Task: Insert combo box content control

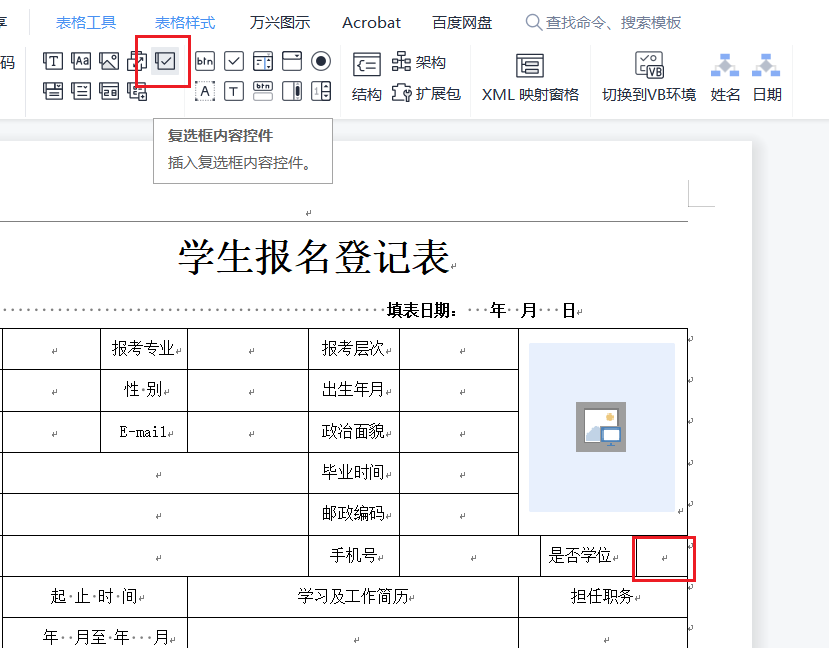Action: pos(54,92)
